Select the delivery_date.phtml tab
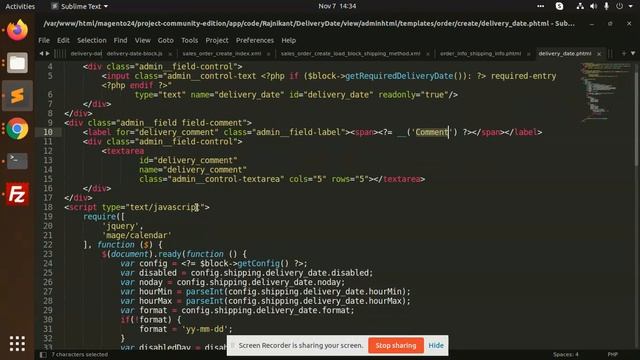The height and width of the screenshot is (360, 640). 564,53
